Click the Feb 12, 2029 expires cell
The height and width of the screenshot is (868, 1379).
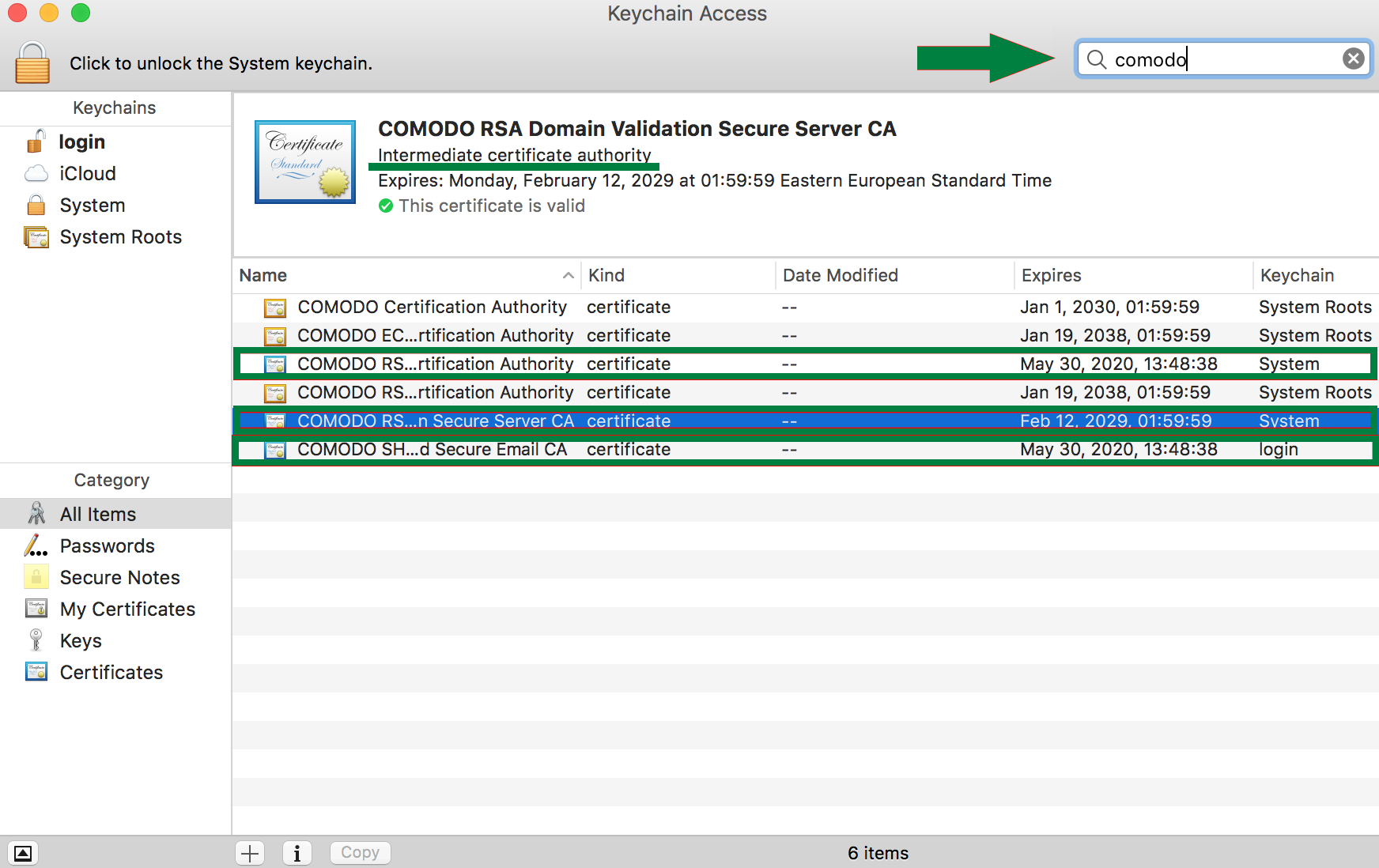[x=1116, y=421]
